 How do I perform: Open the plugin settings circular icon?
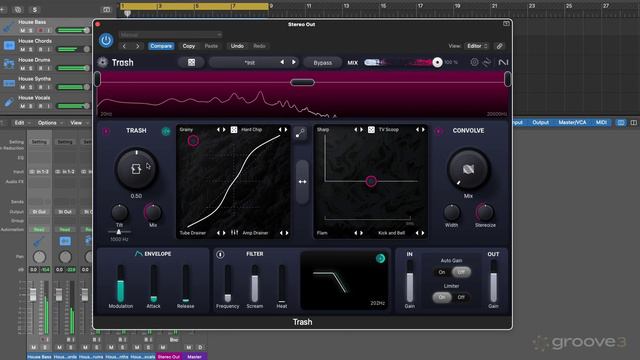474,62
